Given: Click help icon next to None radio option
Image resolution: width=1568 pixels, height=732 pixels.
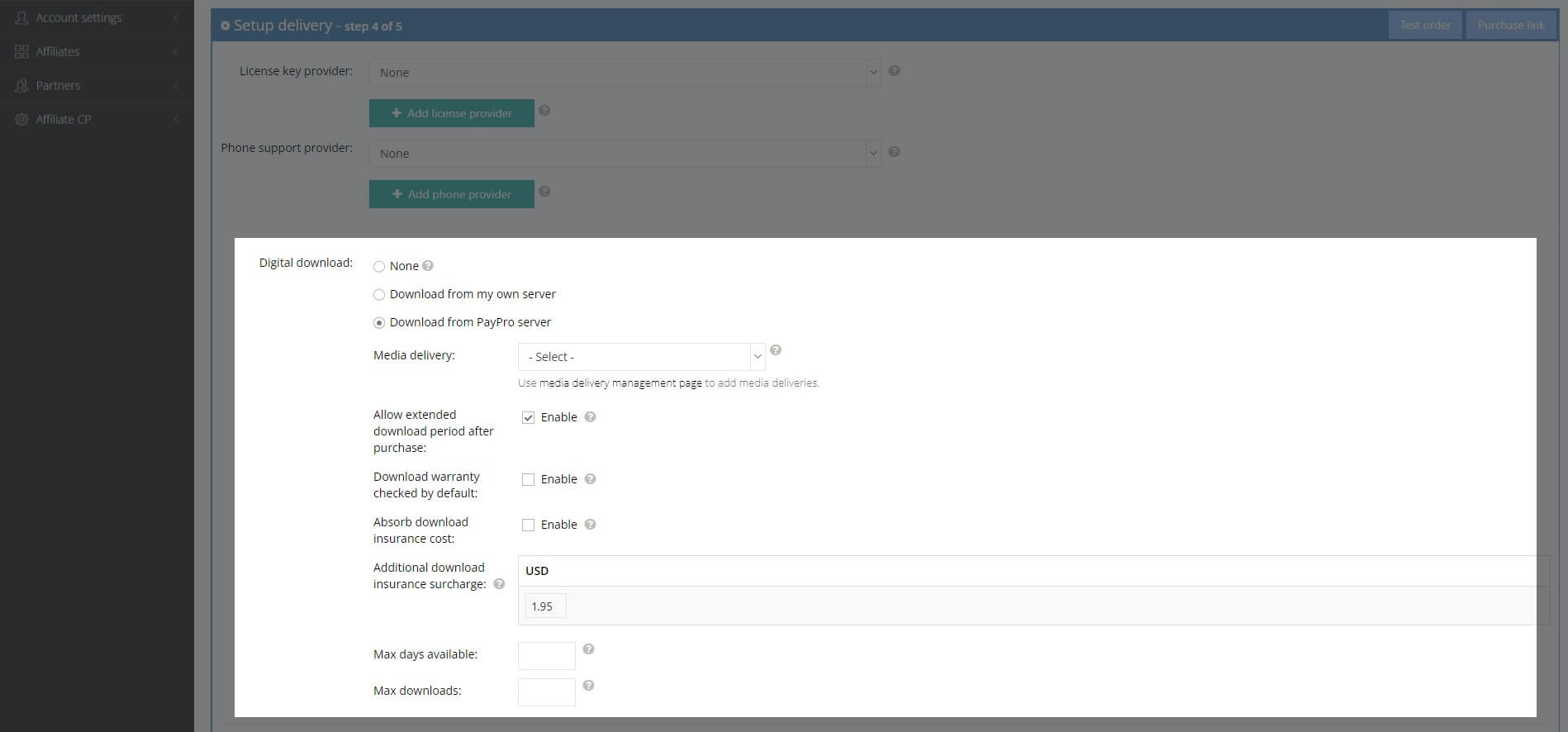Looking at the screenshot, I should (x=428, y=266).
